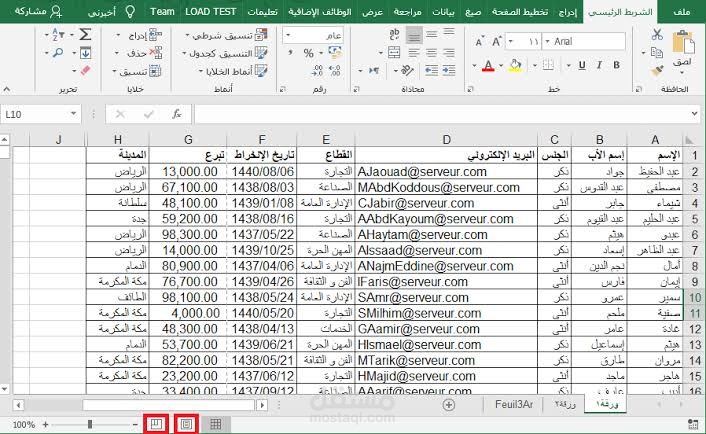Toggle Wrap Text in alignment group
The height and width of the screenshot is (434, 706).
point(394,34)
